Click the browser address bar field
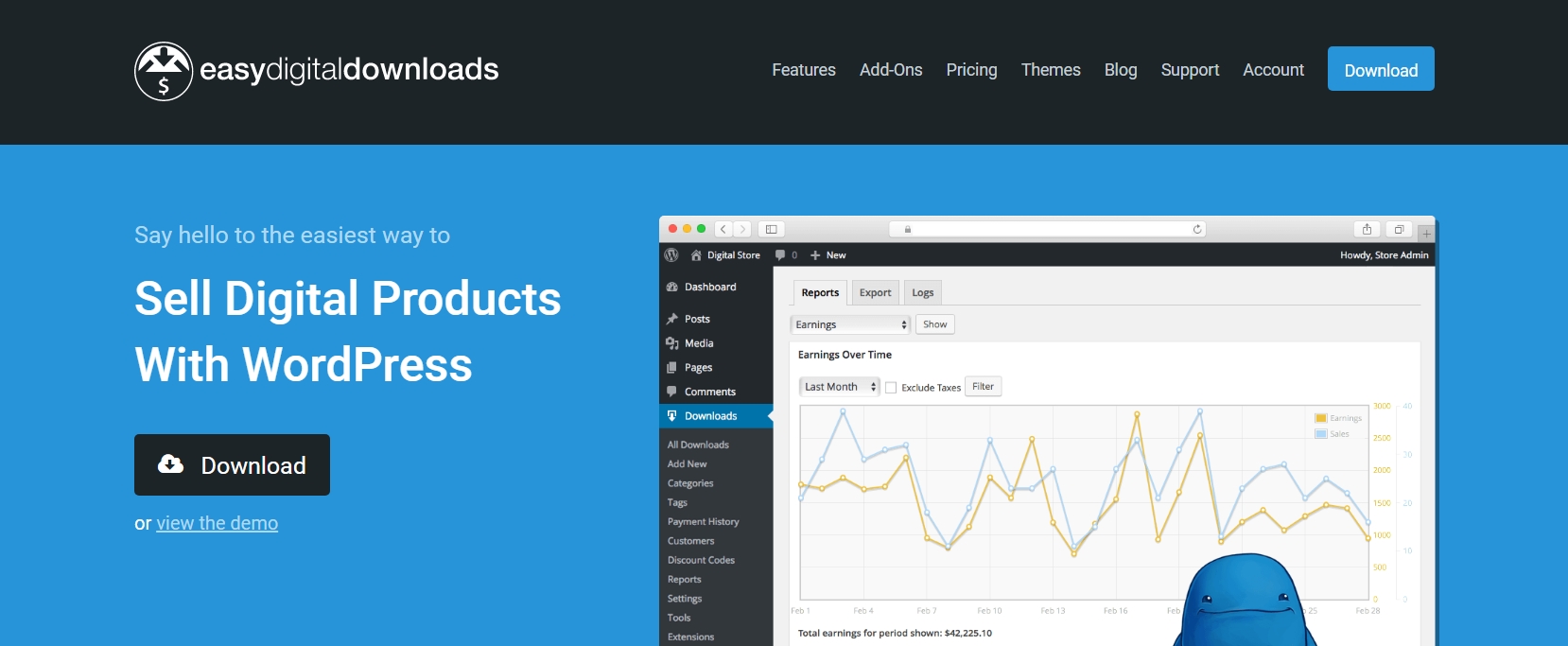The image size is (1568, 646). [1048, 229]
